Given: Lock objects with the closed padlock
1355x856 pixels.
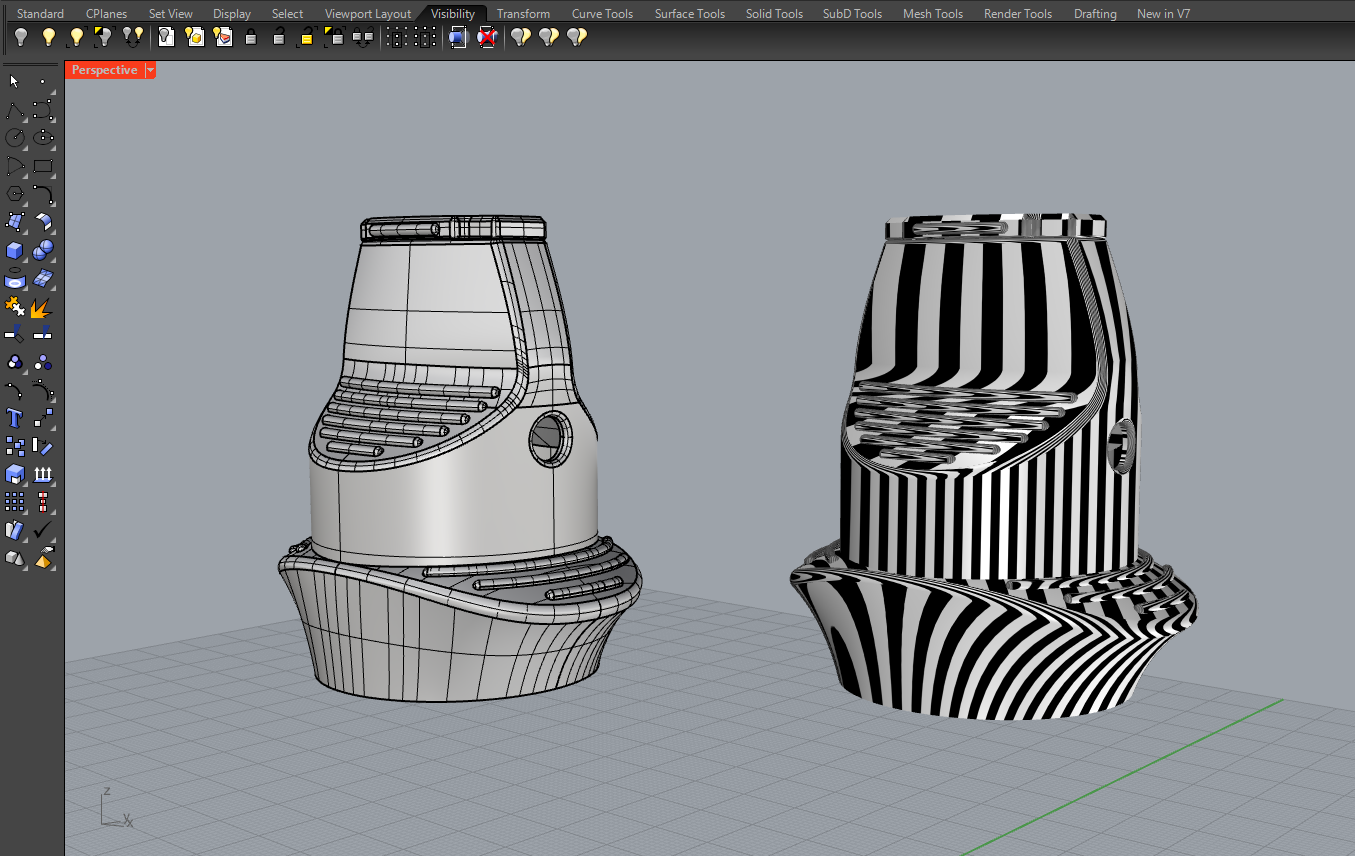Looking at the screenshot, I should pyautogui.click(x=250, y=38).
